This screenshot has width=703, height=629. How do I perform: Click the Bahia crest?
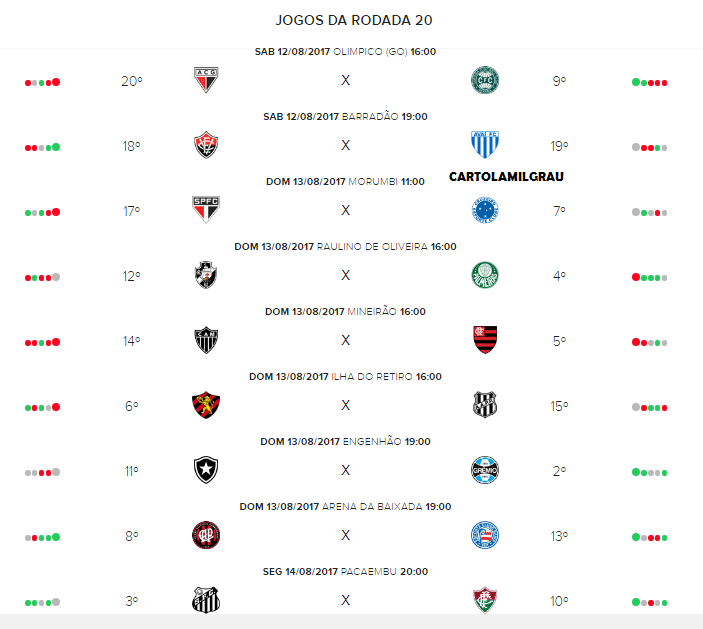point(485,535)
